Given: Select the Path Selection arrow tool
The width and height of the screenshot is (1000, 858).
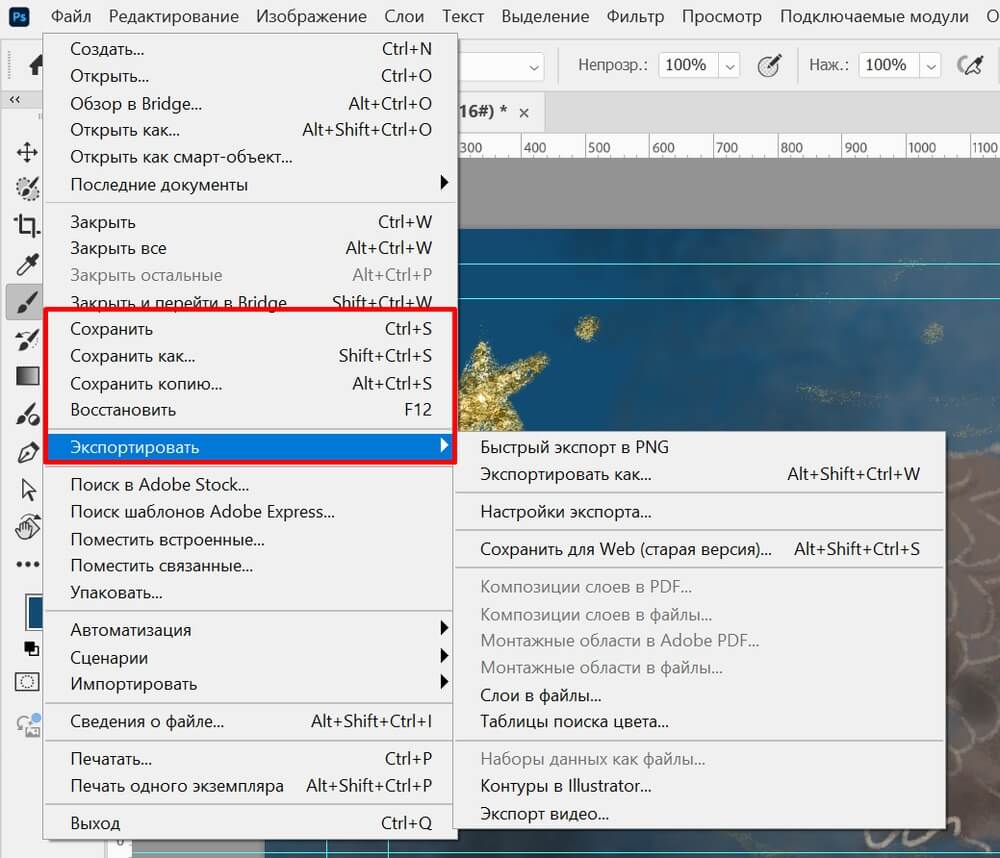Looking at the screenshot, I should tap(27, 489).
